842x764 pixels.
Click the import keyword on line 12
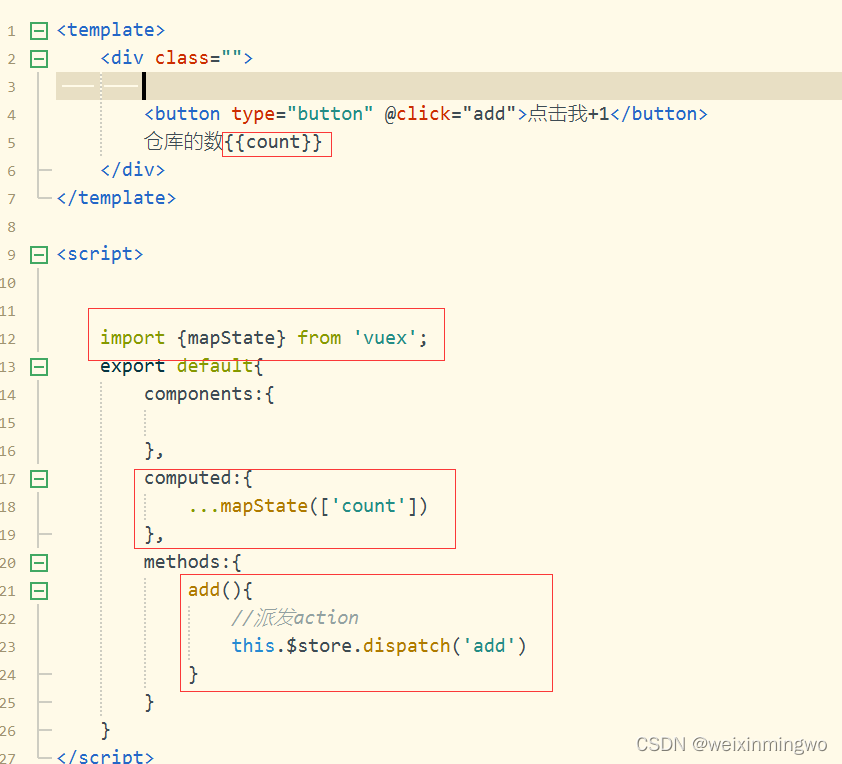click(133, 338)
